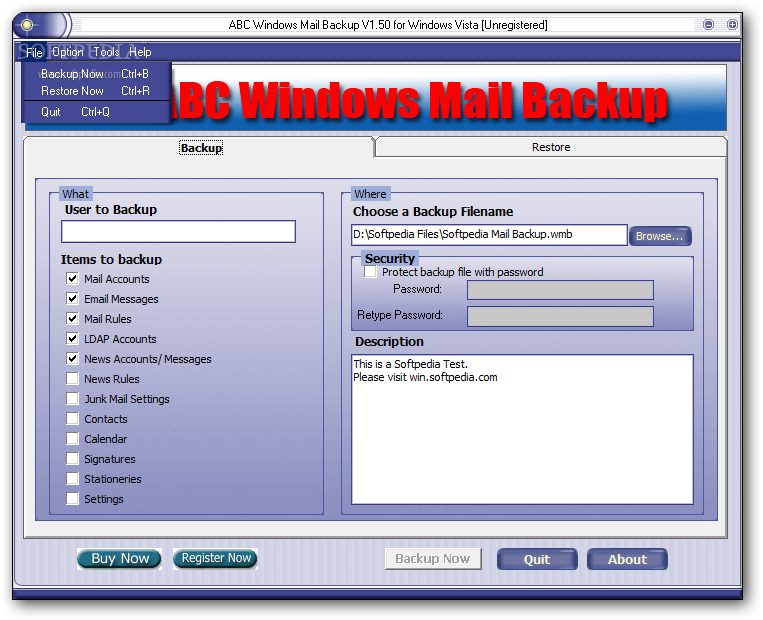Screen dimensions: 763x620
Task: Choose Restore Now from File menu
Action: (96, 91)
